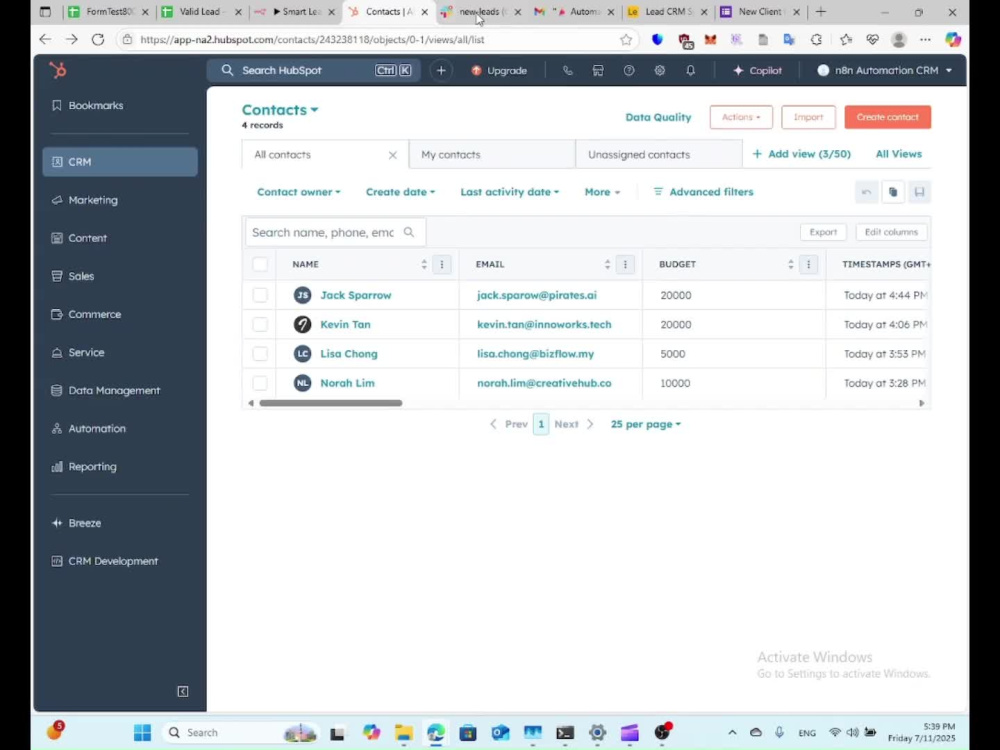Screen dimensions: 1000x750
Task: Open the More filters dropdown
Action: click(602, 192)
